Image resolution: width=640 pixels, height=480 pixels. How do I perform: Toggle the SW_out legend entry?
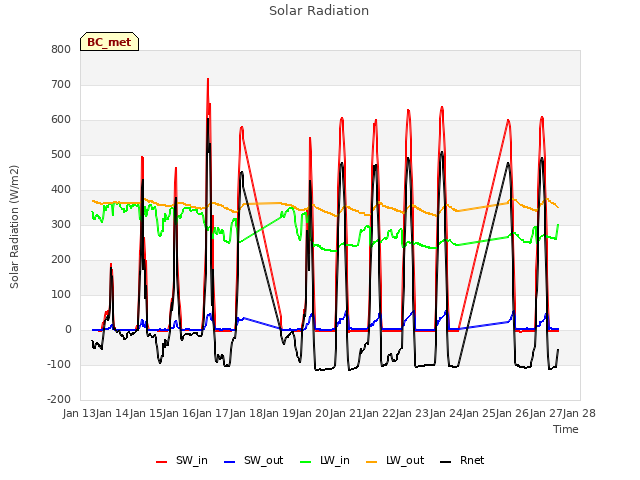[x=253, y=460]
